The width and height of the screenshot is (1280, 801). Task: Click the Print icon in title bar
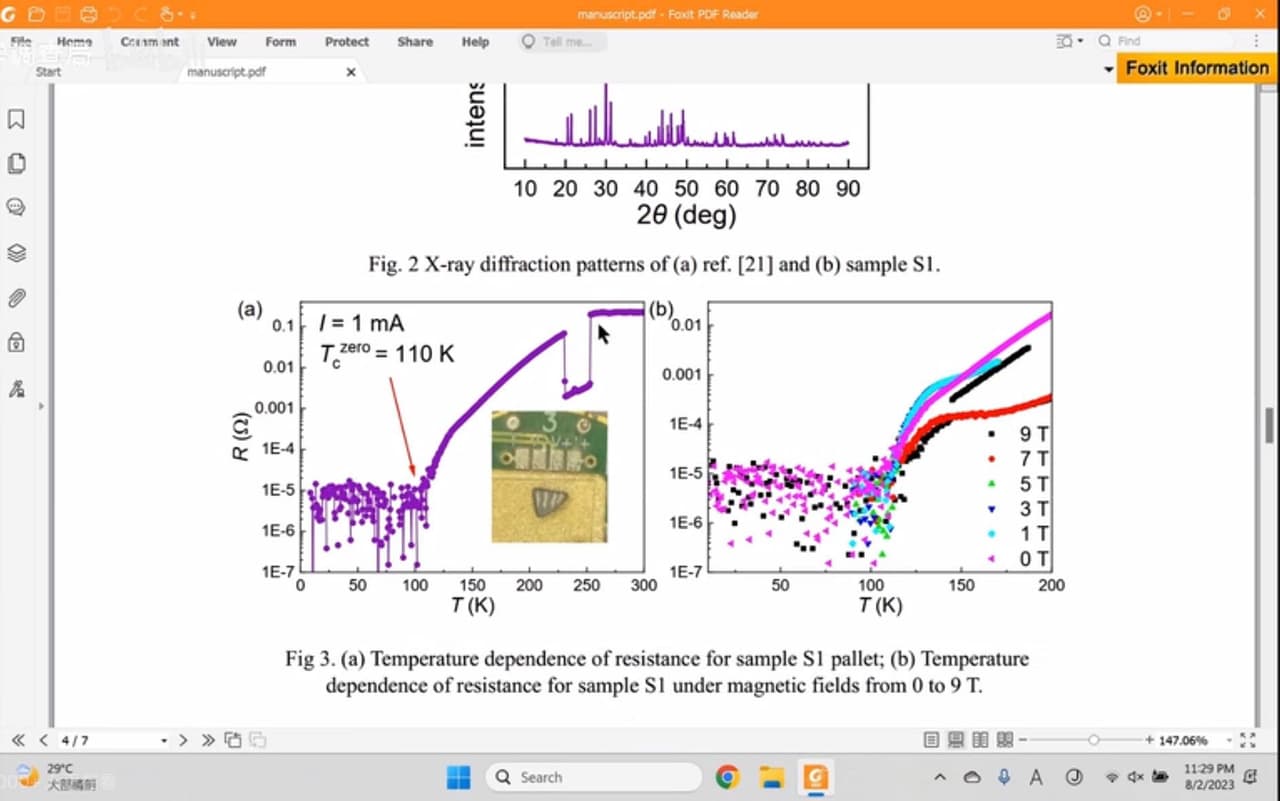88,14
